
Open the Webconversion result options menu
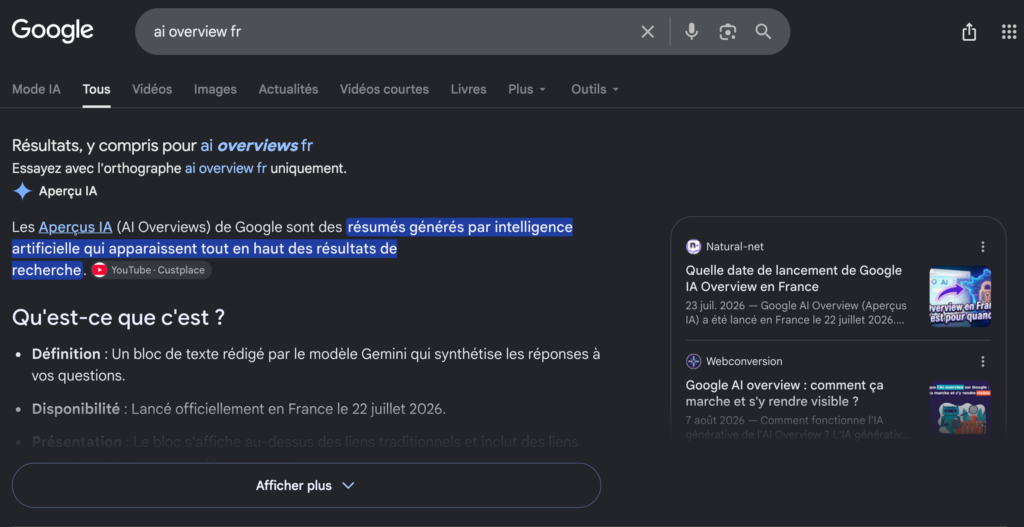click(x=982, y=361)
